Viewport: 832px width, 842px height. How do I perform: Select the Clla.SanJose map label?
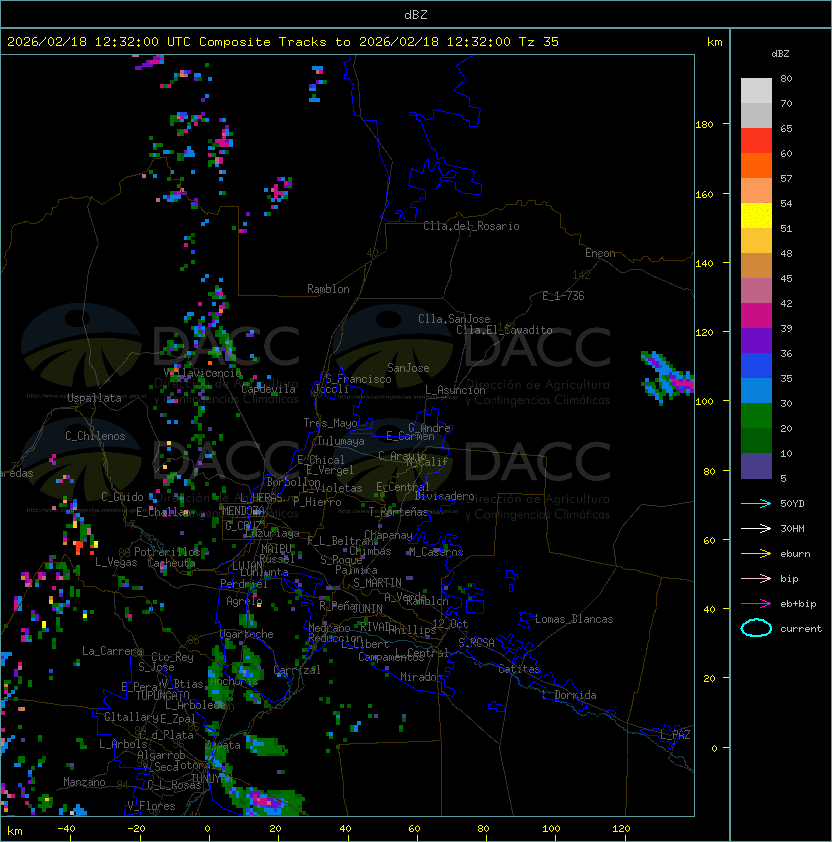click(454, 319)
